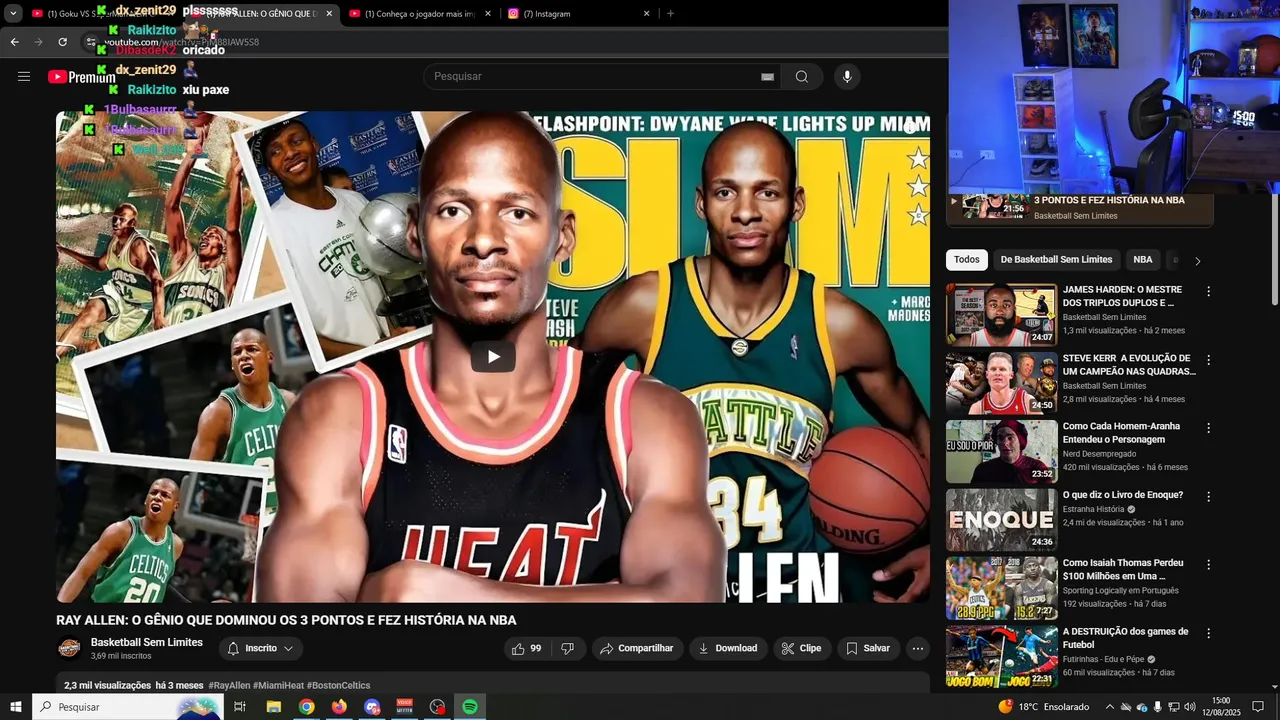Select the De Basketball Sem Limites chip

[1056, 260]
